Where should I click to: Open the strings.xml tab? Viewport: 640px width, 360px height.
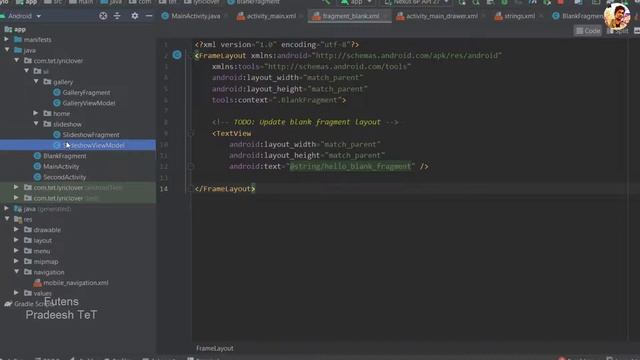click(516, 16)
